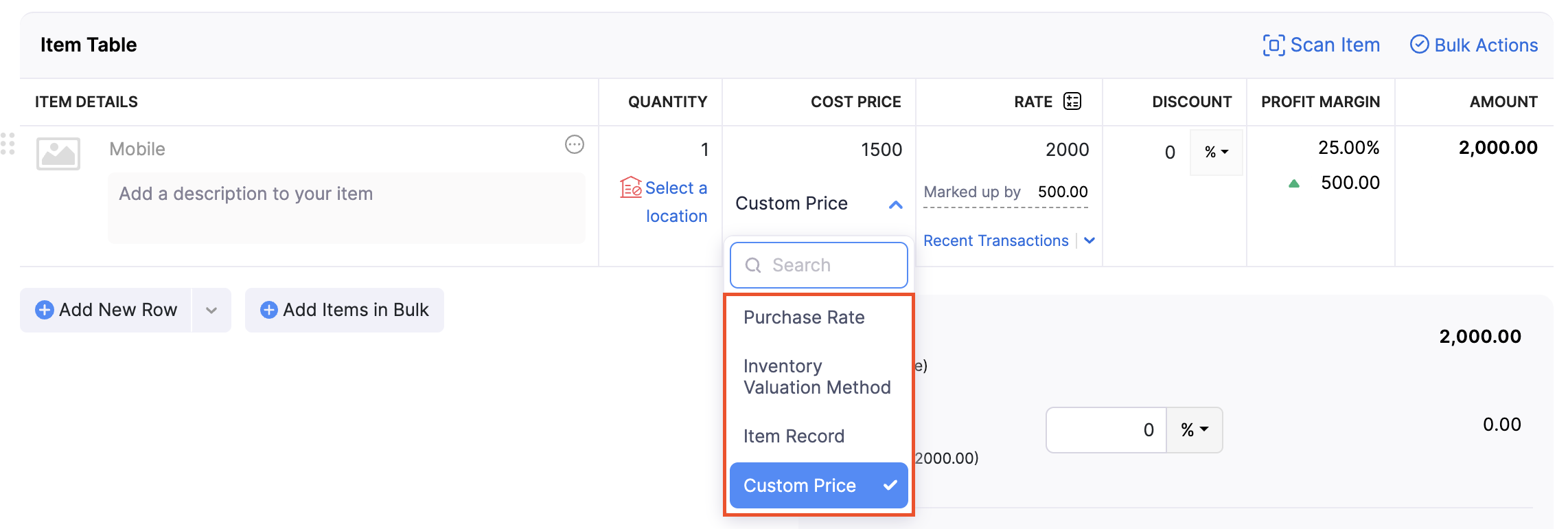Select Item Record from pricing options
Image resolution: width=1568 pixels, height=529 pixels.
coord(794,436)
